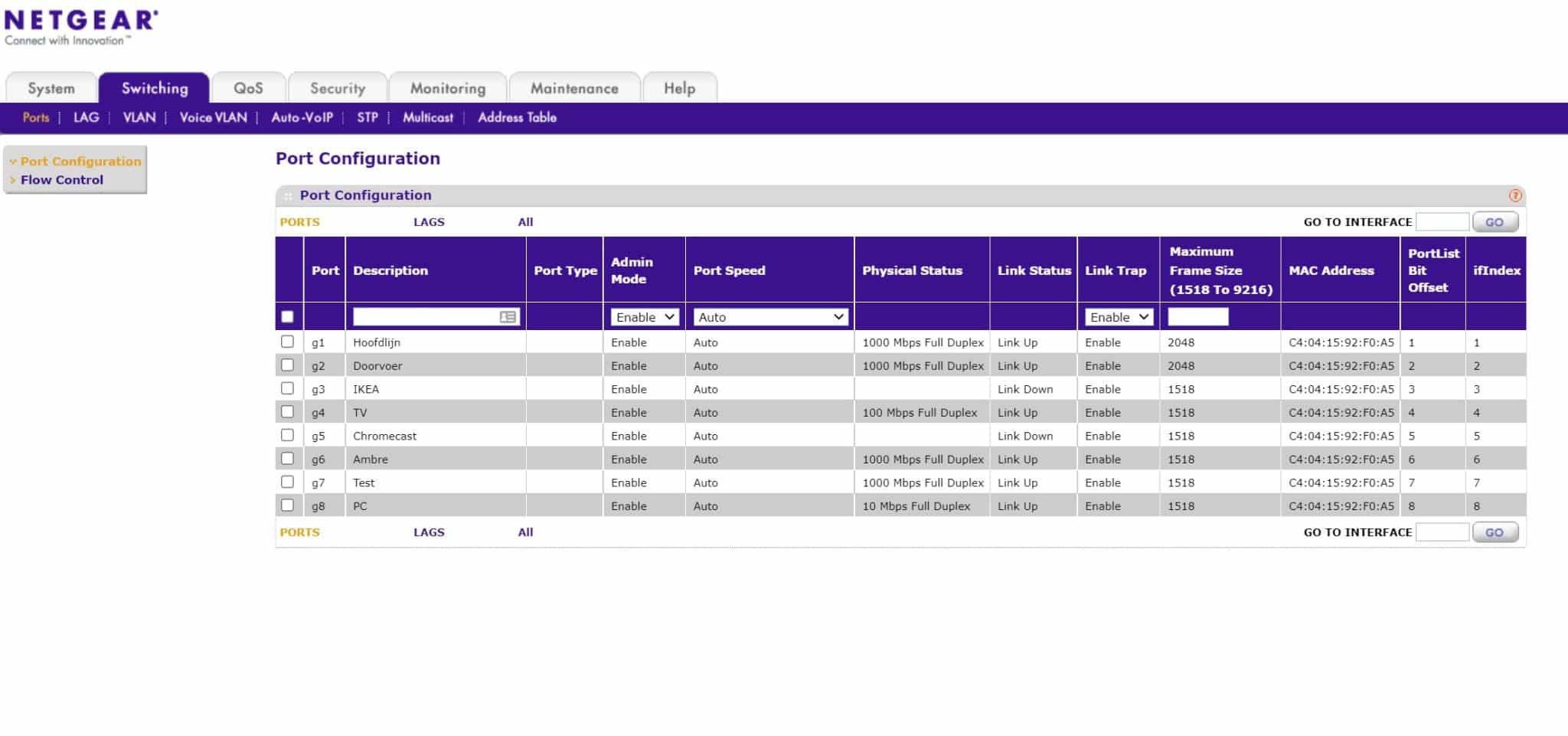Select the g4 TV row checkbox
This screenshot has width=1568, height=736.
click(x=287, y=412)
